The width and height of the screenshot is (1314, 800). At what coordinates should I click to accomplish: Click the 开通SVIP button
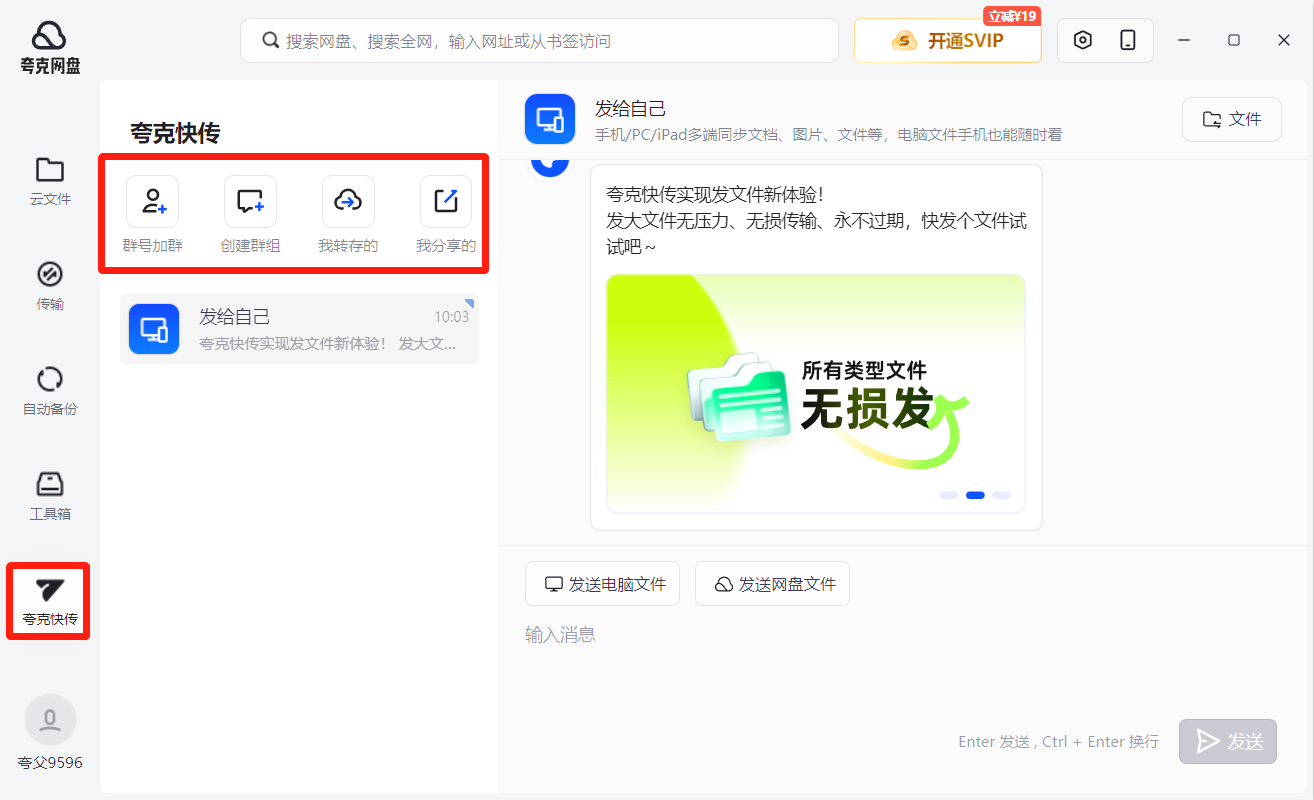coord(947,41)
